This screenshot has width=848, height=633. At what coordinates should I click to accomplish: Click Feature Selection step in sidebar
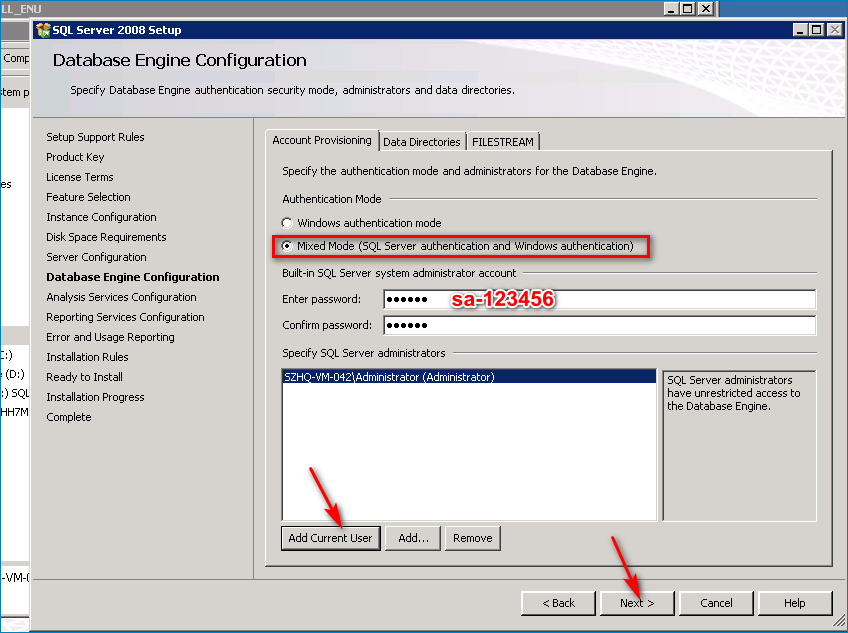click(88, 197)
